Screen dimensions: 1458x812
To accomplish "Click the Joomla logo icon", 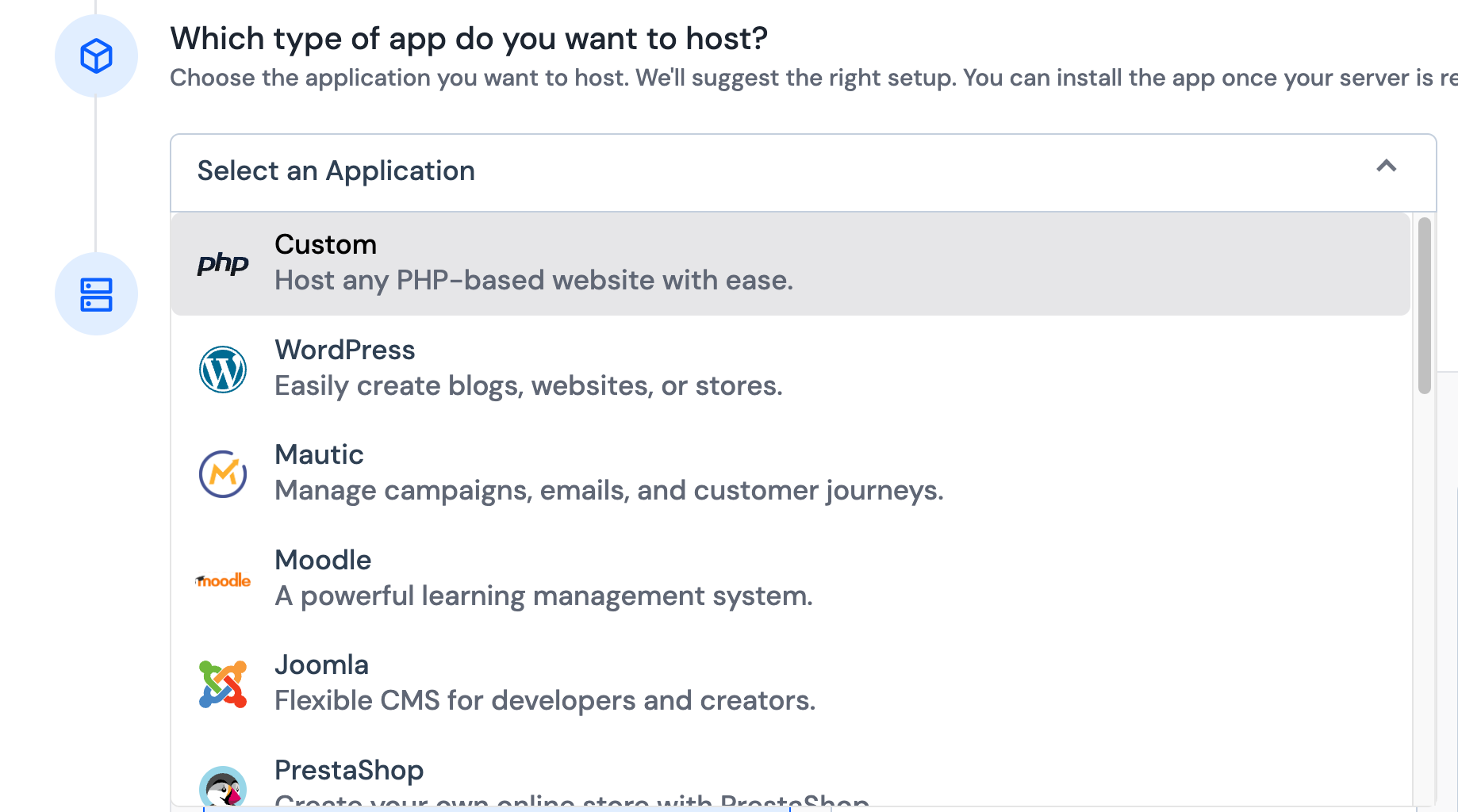I will [x=223, y=684].
